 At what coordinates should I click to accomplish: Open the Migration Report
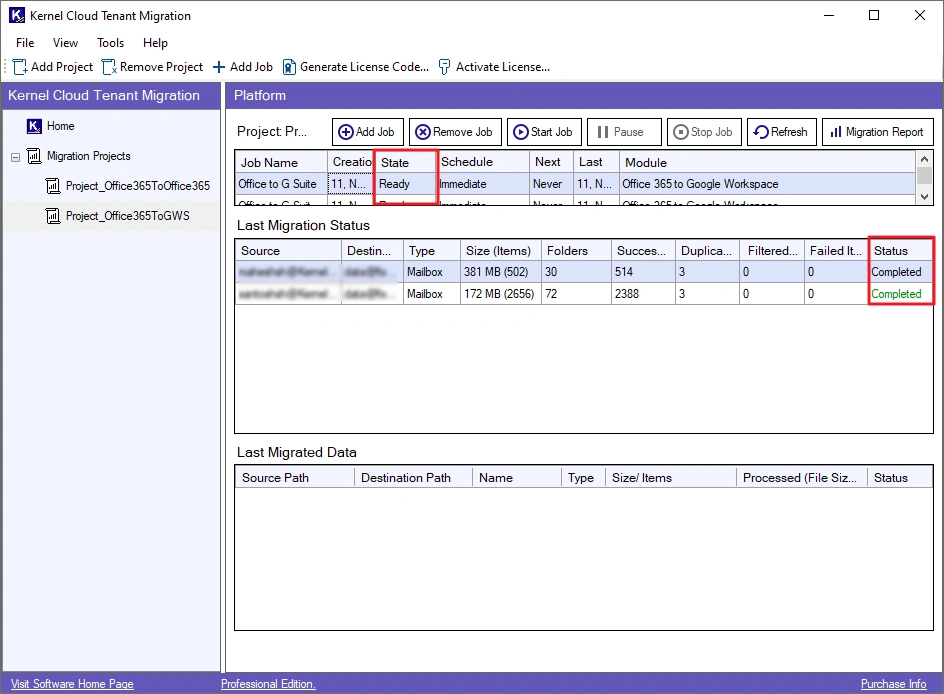pos(876,132)
